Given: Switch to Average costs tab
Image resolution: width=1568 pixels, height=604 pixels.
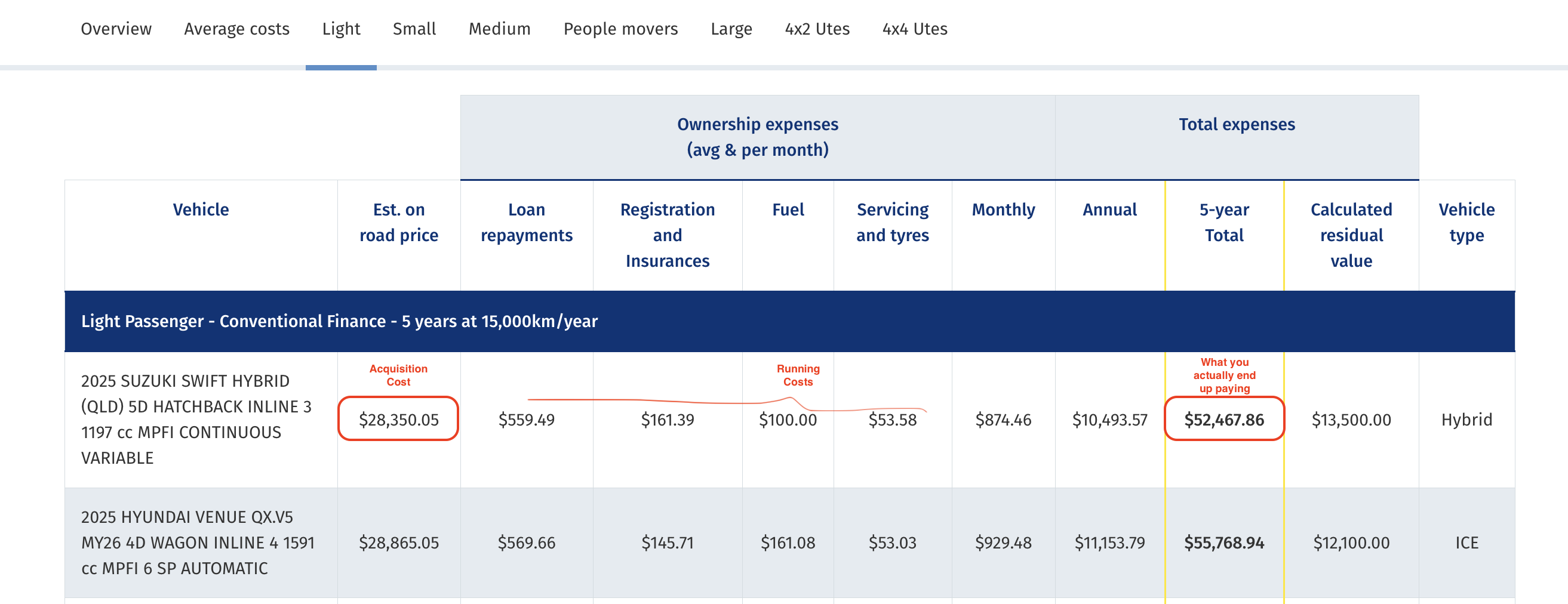Looking at the screenshot, I should 236,29.
